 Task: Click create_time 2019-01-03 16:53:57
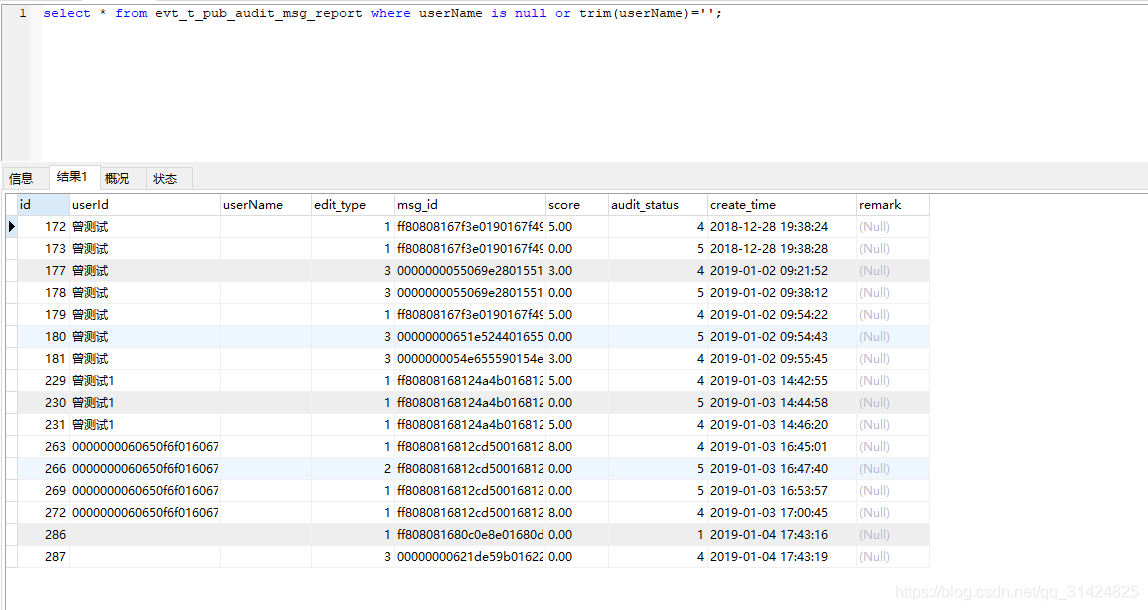781,491
